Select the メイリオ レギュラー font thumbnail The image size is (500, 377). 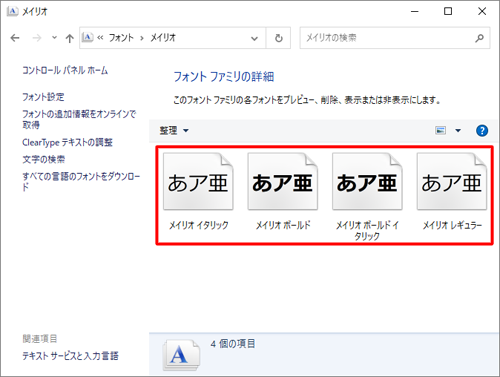[x=452, y=182]
